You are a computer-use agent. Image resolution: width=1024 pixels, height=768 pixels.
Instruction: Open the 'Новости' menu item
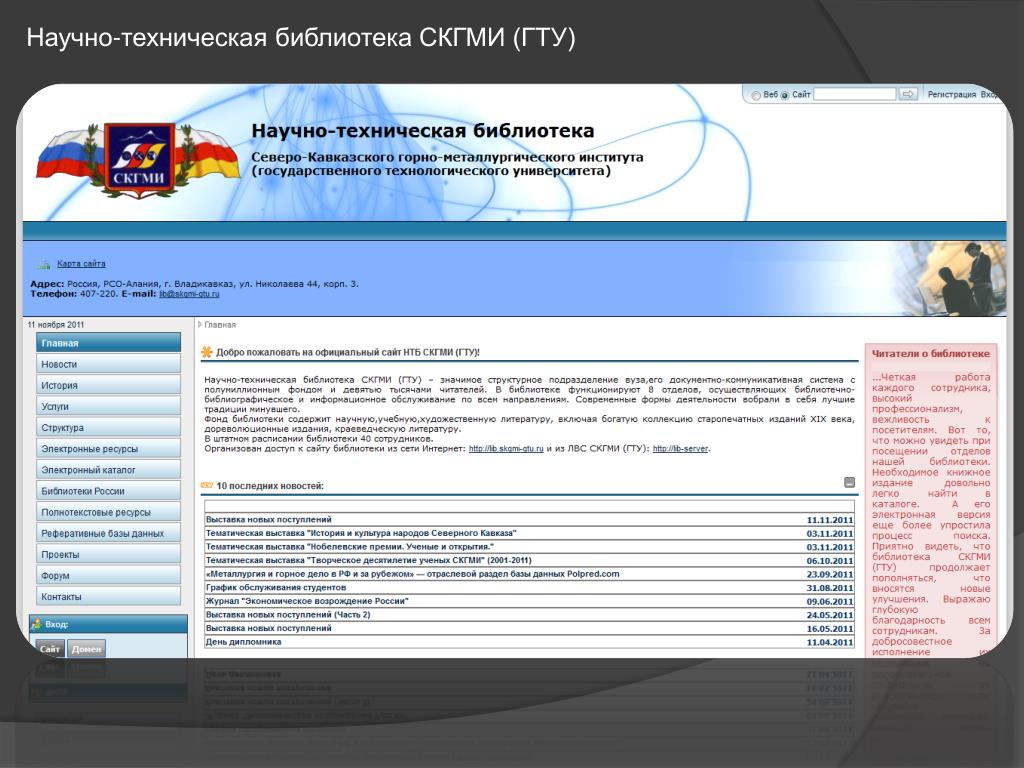click(108, 364)
